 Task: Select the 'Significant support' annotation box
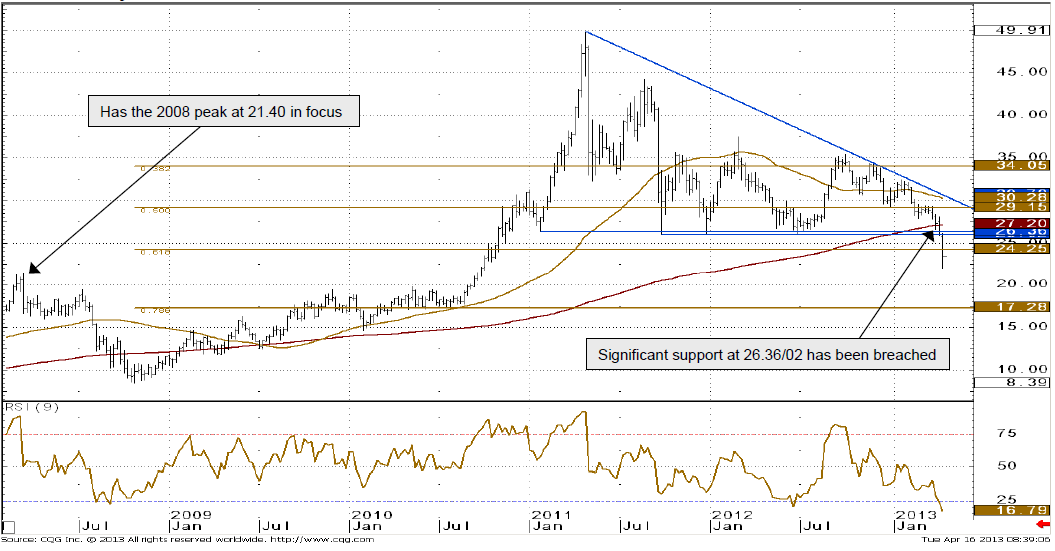tap(766, 354)
